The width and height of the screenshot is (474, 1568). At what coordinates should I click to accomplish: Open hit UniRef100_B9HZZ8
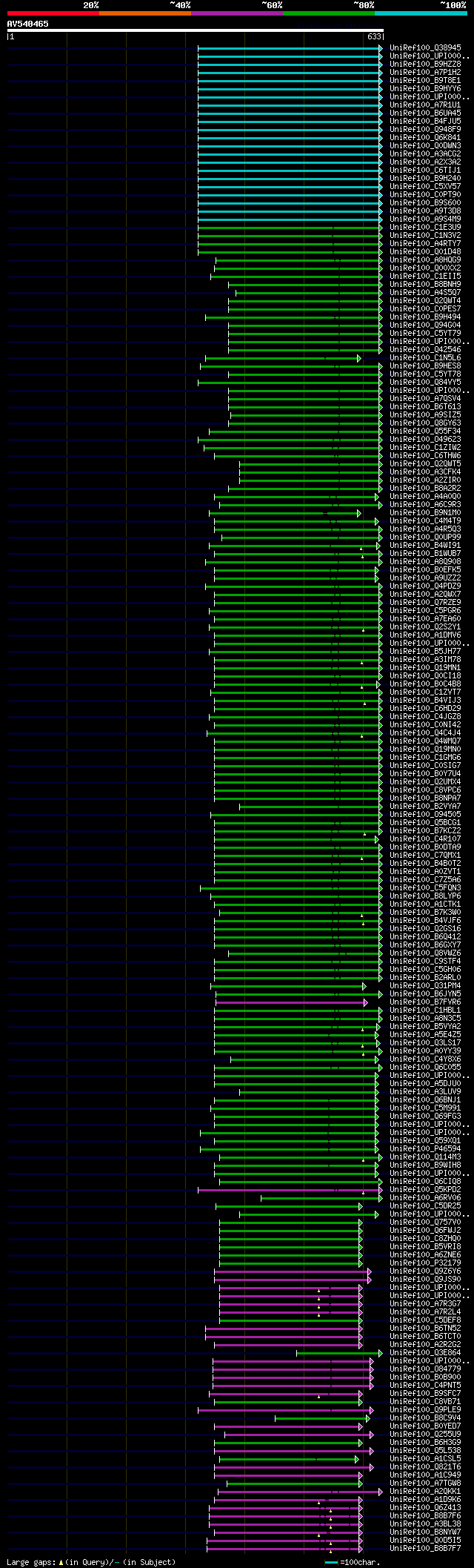425,64
